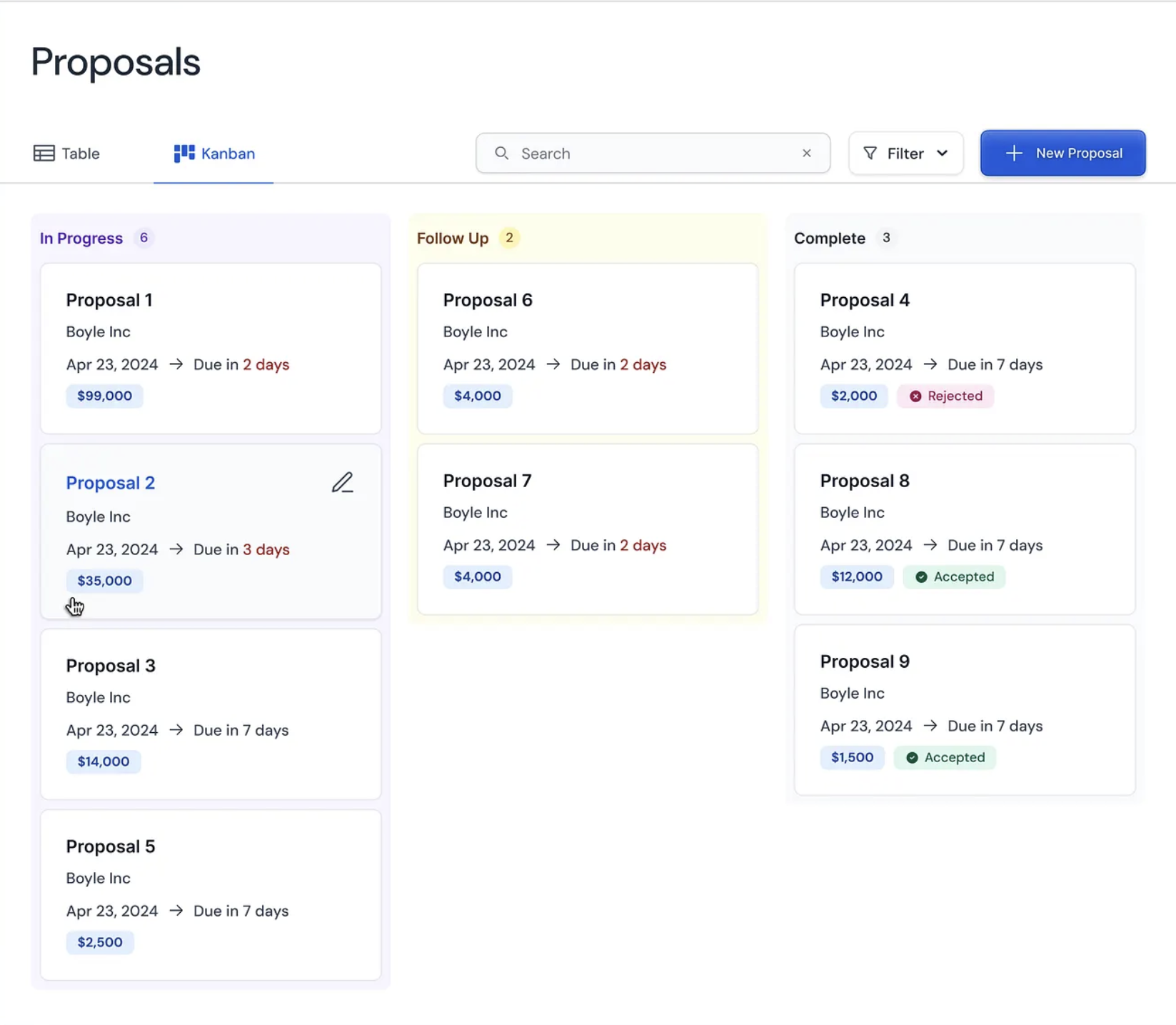
Task: Toggle the Accepted status badge on Proposal 9
Action: click(x=945, y=757)
